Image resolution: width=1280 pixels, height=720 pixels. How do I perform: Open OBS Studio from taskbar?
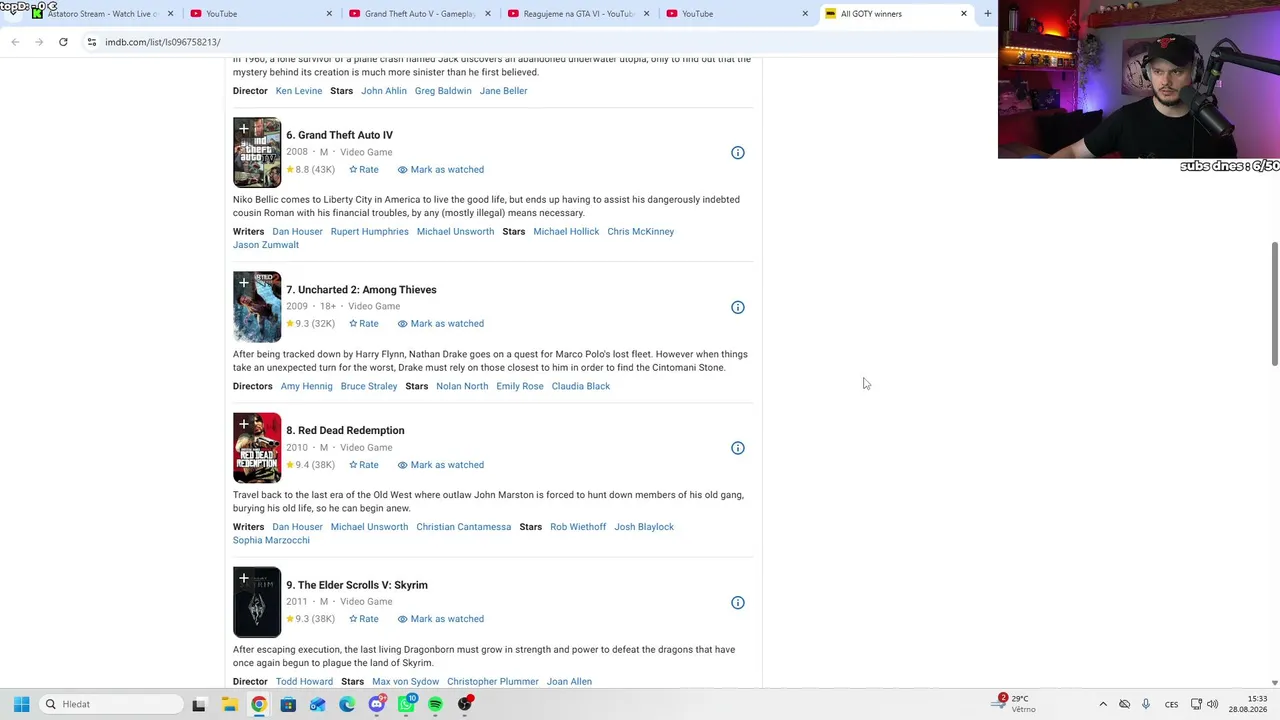(465, 704)
